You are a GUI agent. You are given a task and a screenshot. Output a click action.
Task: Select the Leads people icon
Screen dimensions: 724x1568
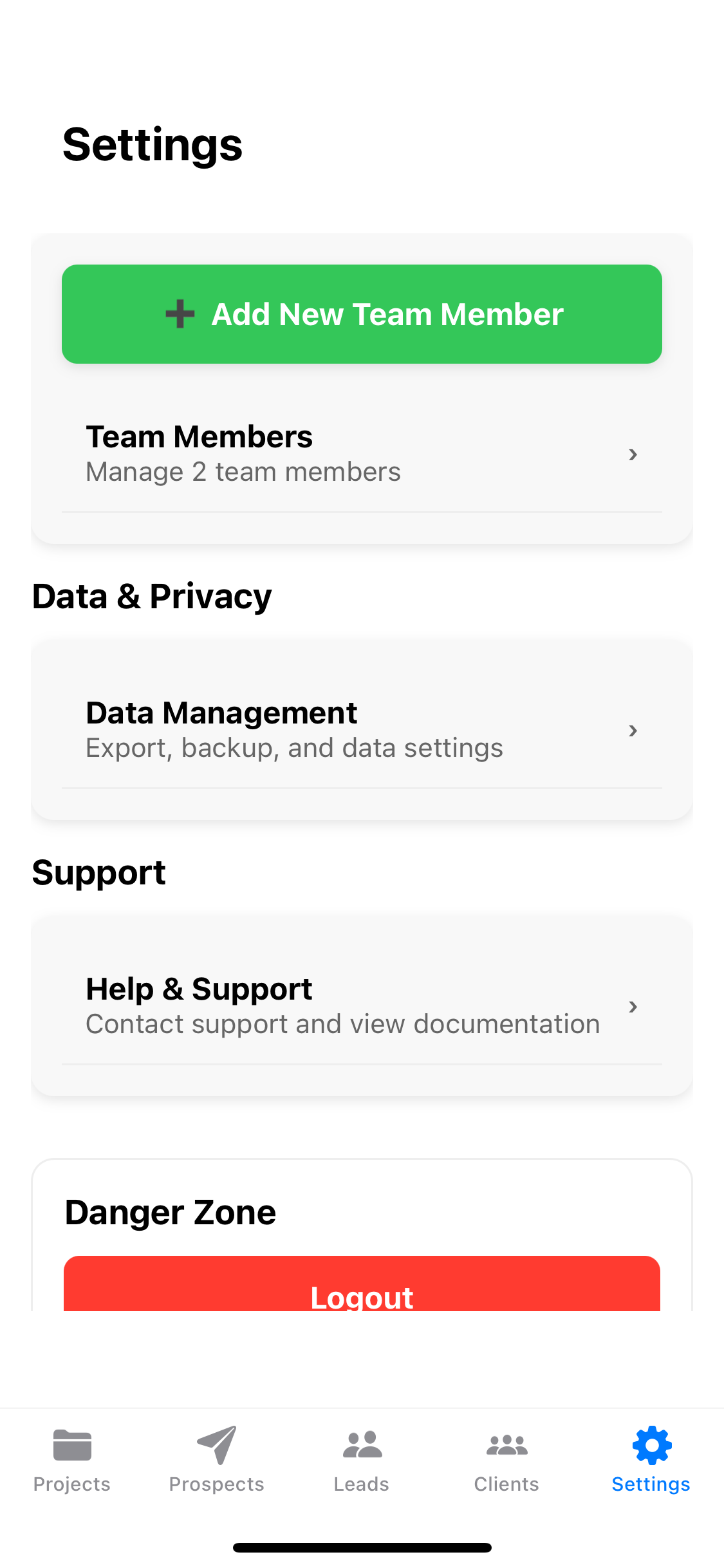coord(362,1445)
